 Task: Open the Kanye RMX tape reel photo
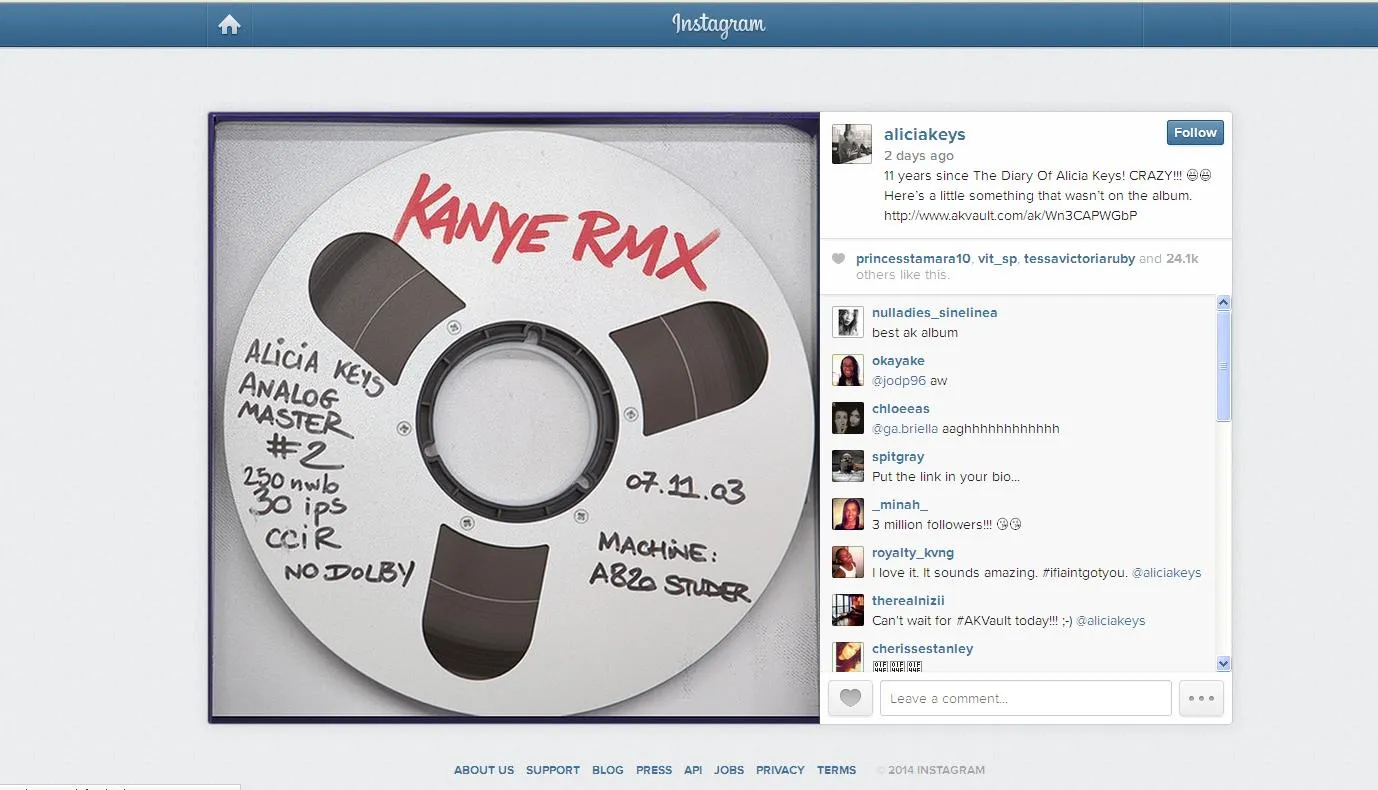[514, 417]
